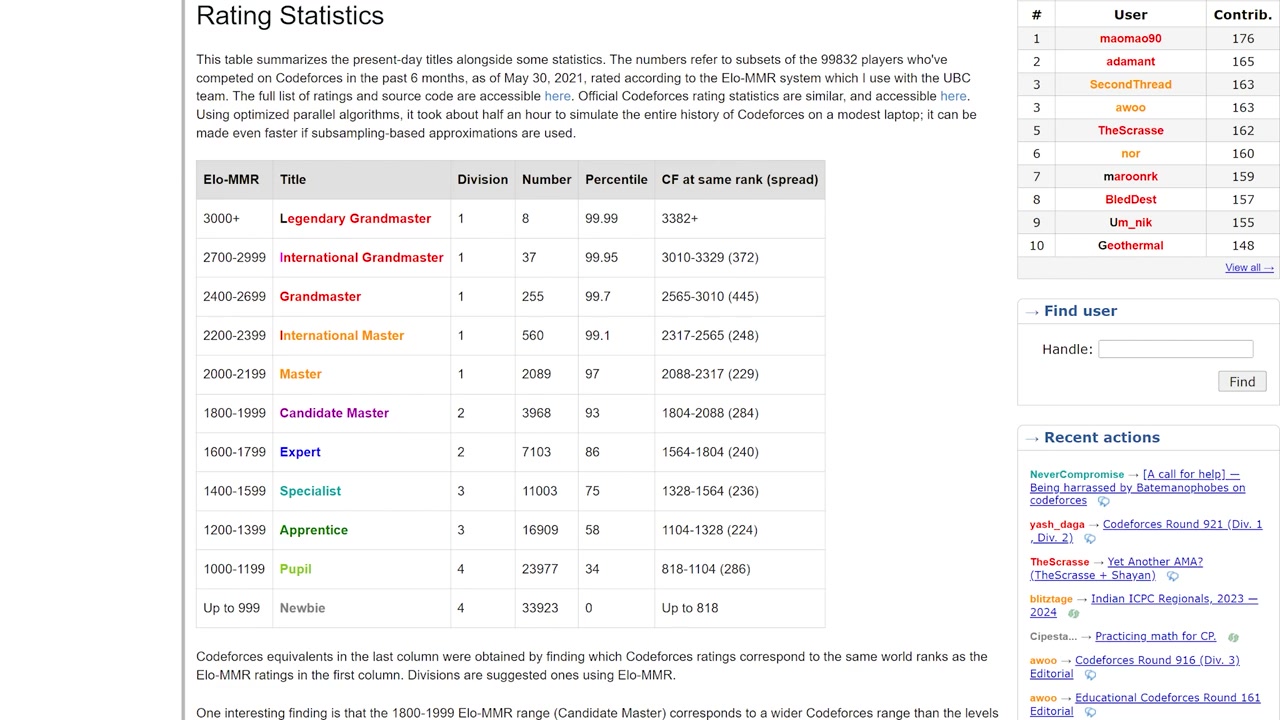
Task: Click comment icon after NeverCompromise's call for help post
Action: 1103,501
